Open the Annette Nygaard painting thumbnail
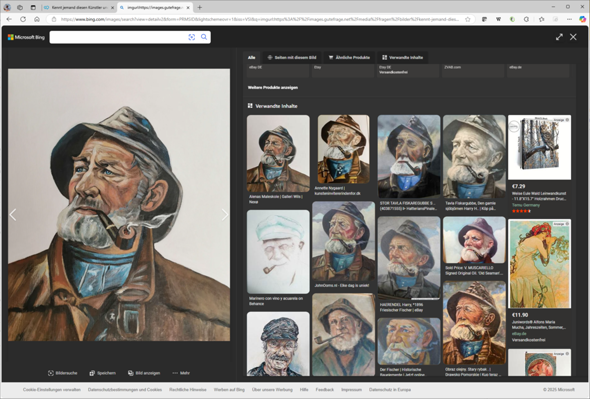The width and height of the screenshot is (590, 399). [x=344, y=149]
